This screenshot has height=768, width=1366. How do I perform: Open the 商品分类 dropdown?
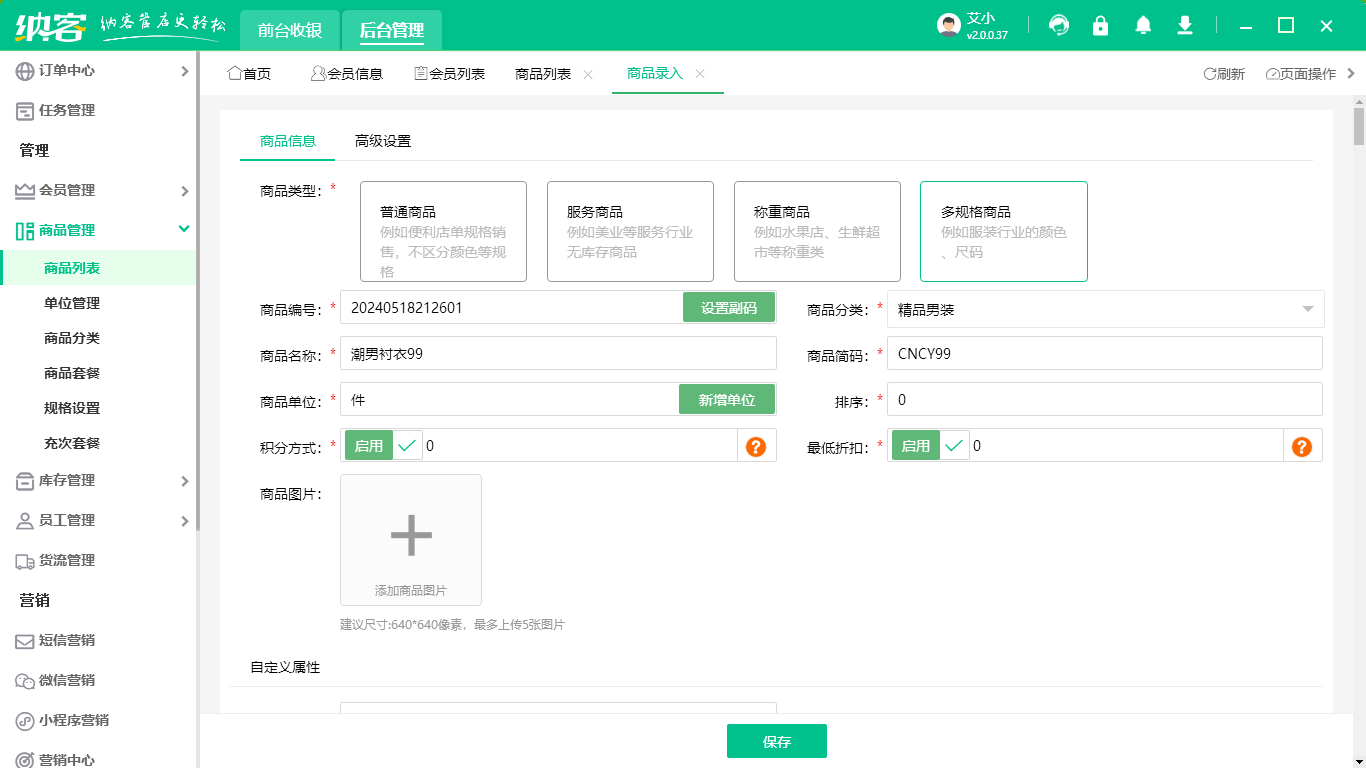click(x=1105, y=309)
